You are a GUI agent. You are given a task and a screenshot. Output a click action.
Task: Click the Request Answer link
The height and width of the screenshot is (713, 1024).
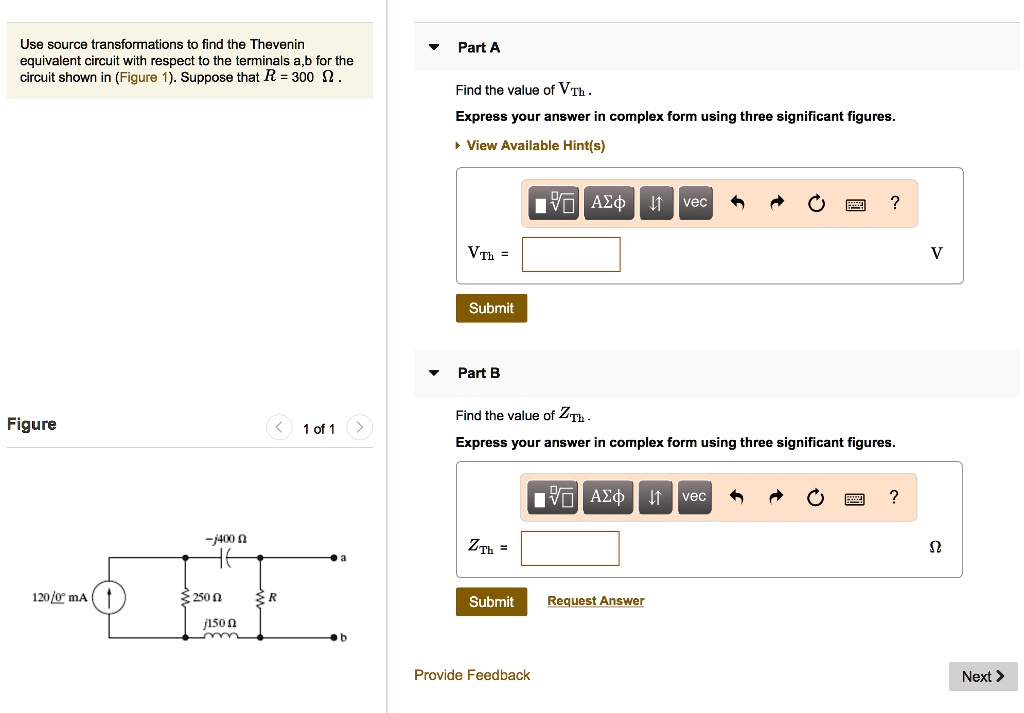point(596,601)
